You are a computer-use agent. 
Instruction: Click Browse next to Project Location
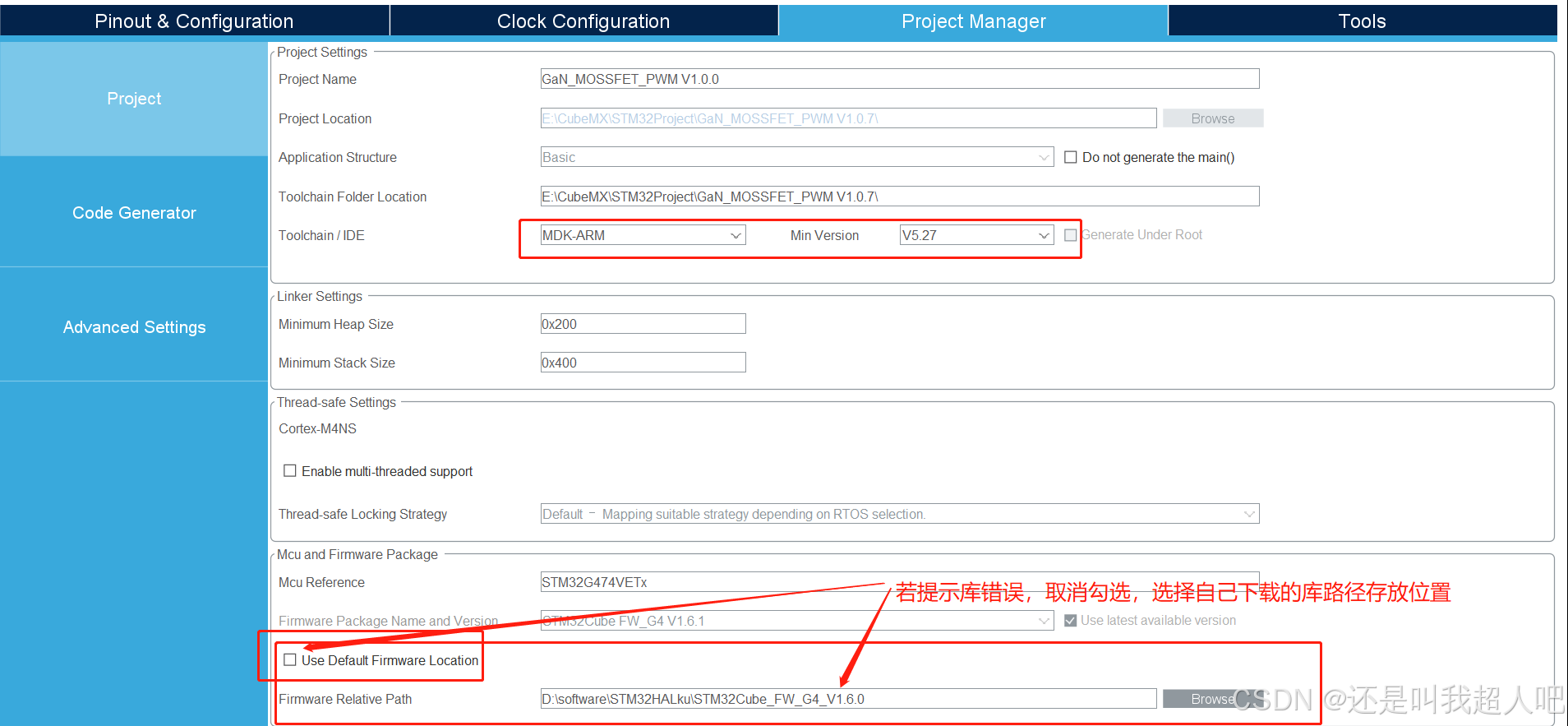coord(1213,118)
